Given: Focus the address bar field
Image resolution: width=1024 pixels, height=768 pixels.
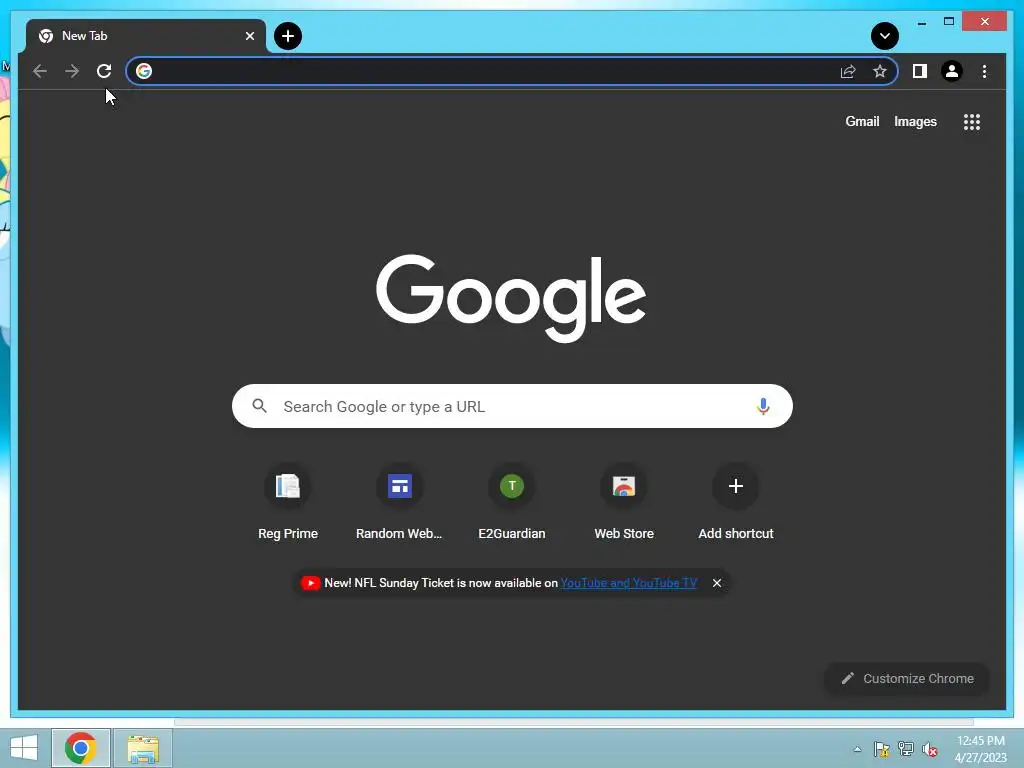Looking at the screenshot, I should pyautogui.click(x=511, y=71).
